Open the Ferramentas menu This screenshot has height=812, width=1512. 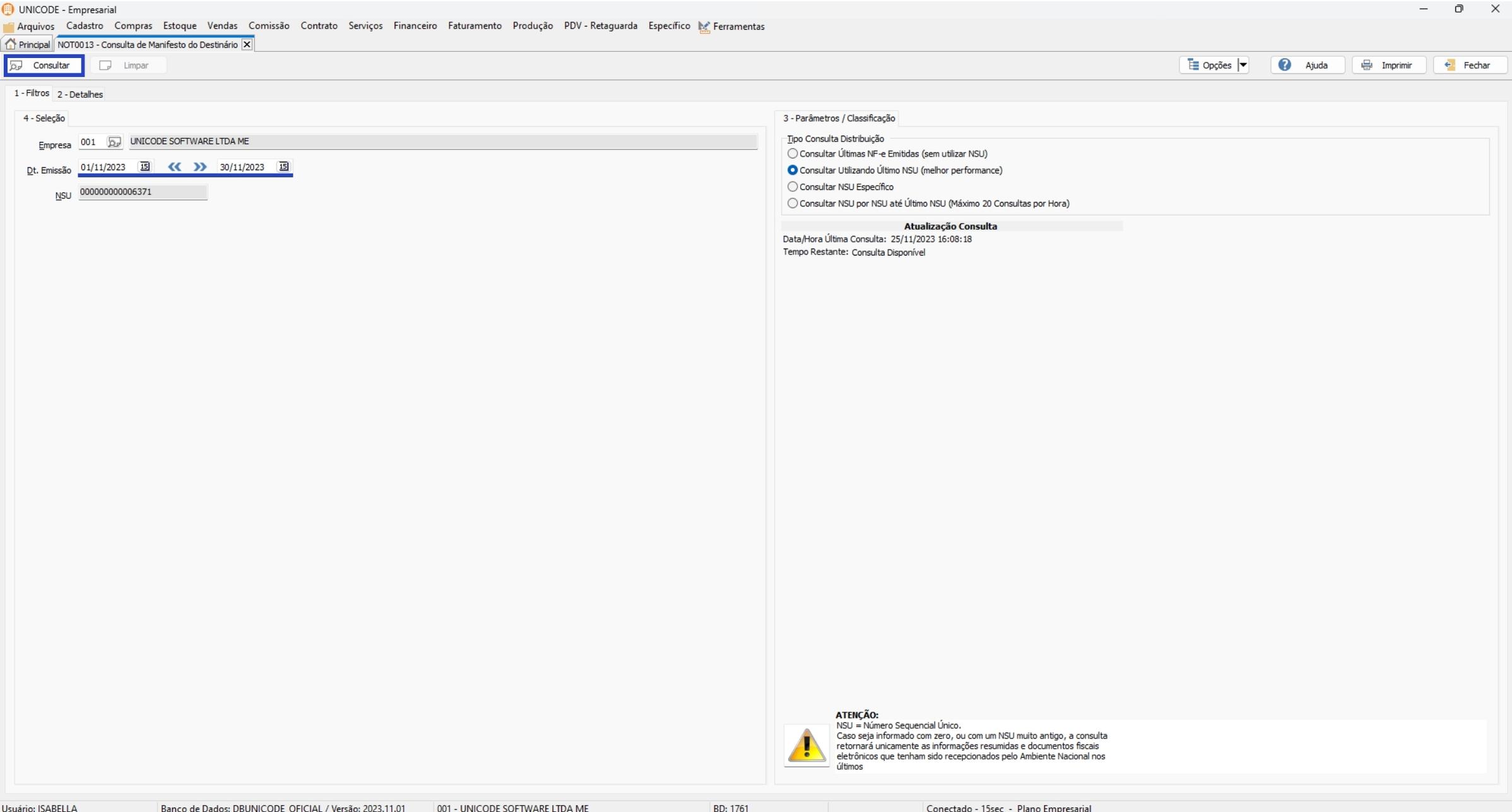738,27
